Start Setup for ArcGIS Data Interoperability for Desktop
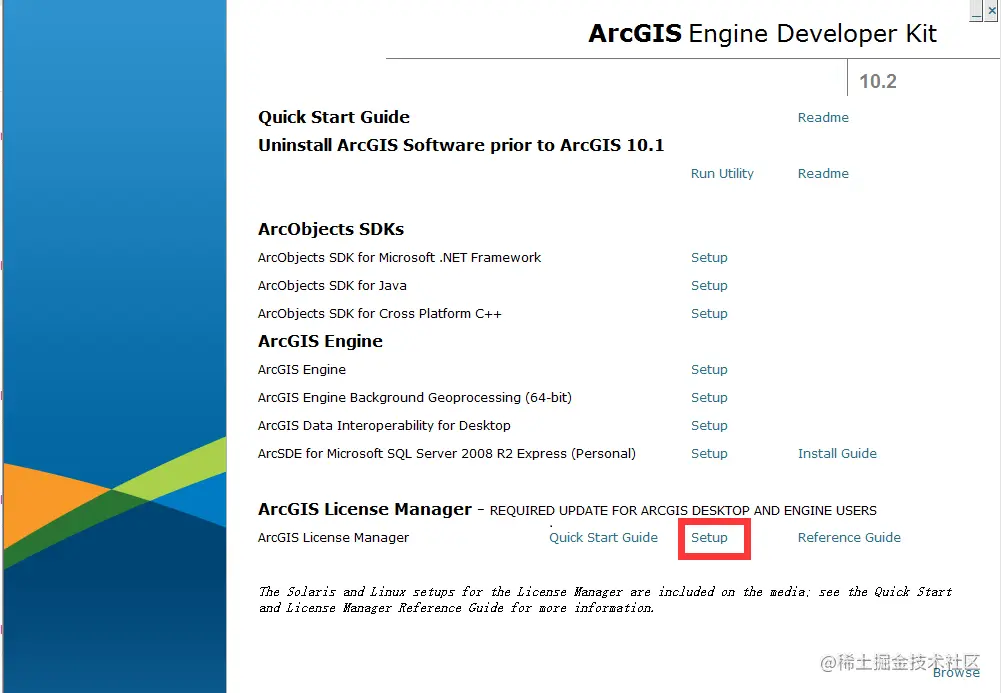The width and height of the screenshot is (1001, 693). (x=709, y=426)
